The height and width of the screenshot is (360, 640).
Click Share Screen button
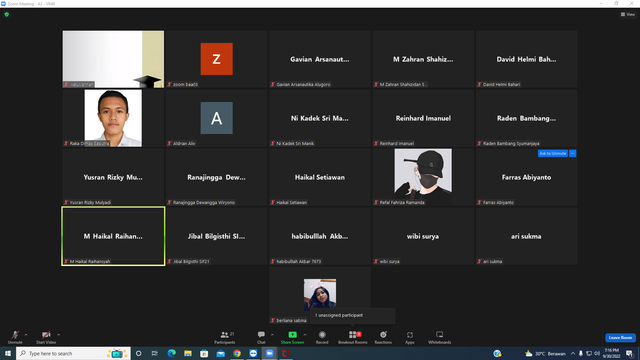point(292,337)
